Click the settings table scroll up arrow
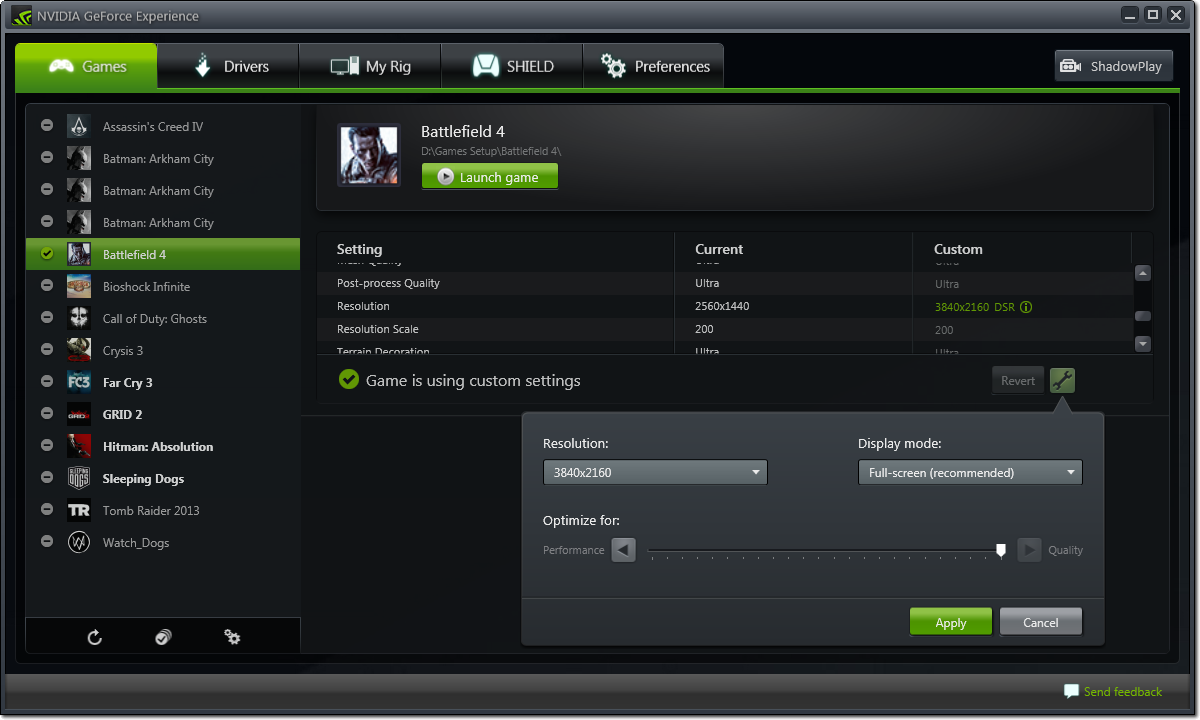The image size is (1200, 720). [x=1143, y=273]
